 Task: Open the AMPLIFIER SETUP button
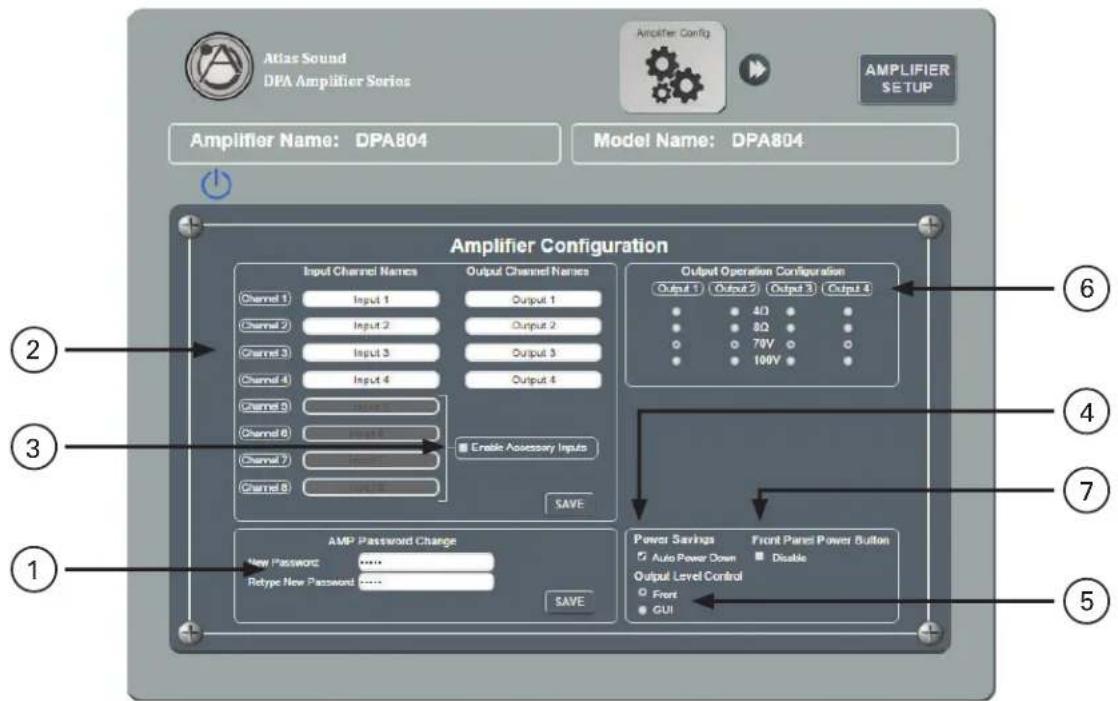907,79
